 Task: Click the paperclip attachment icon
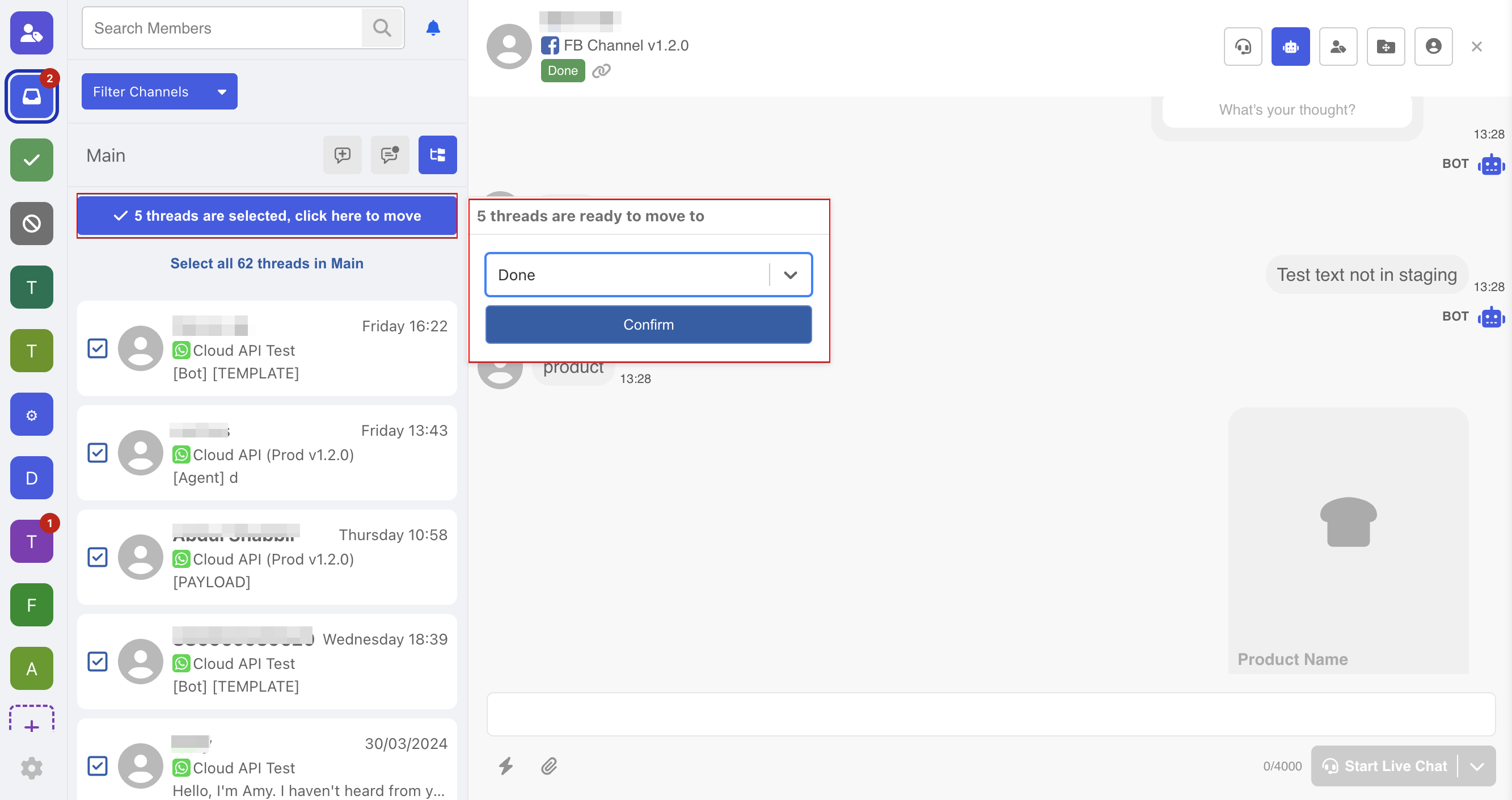coord(549,765)
